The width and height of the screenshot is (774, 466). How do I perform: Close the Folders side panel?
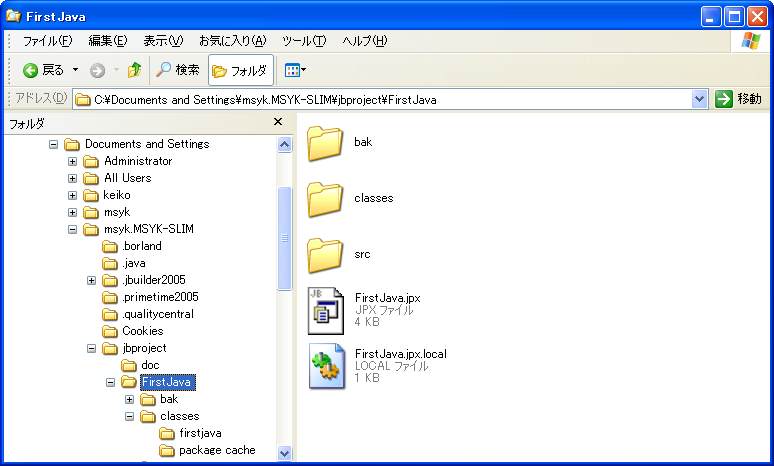pos(278,122)
